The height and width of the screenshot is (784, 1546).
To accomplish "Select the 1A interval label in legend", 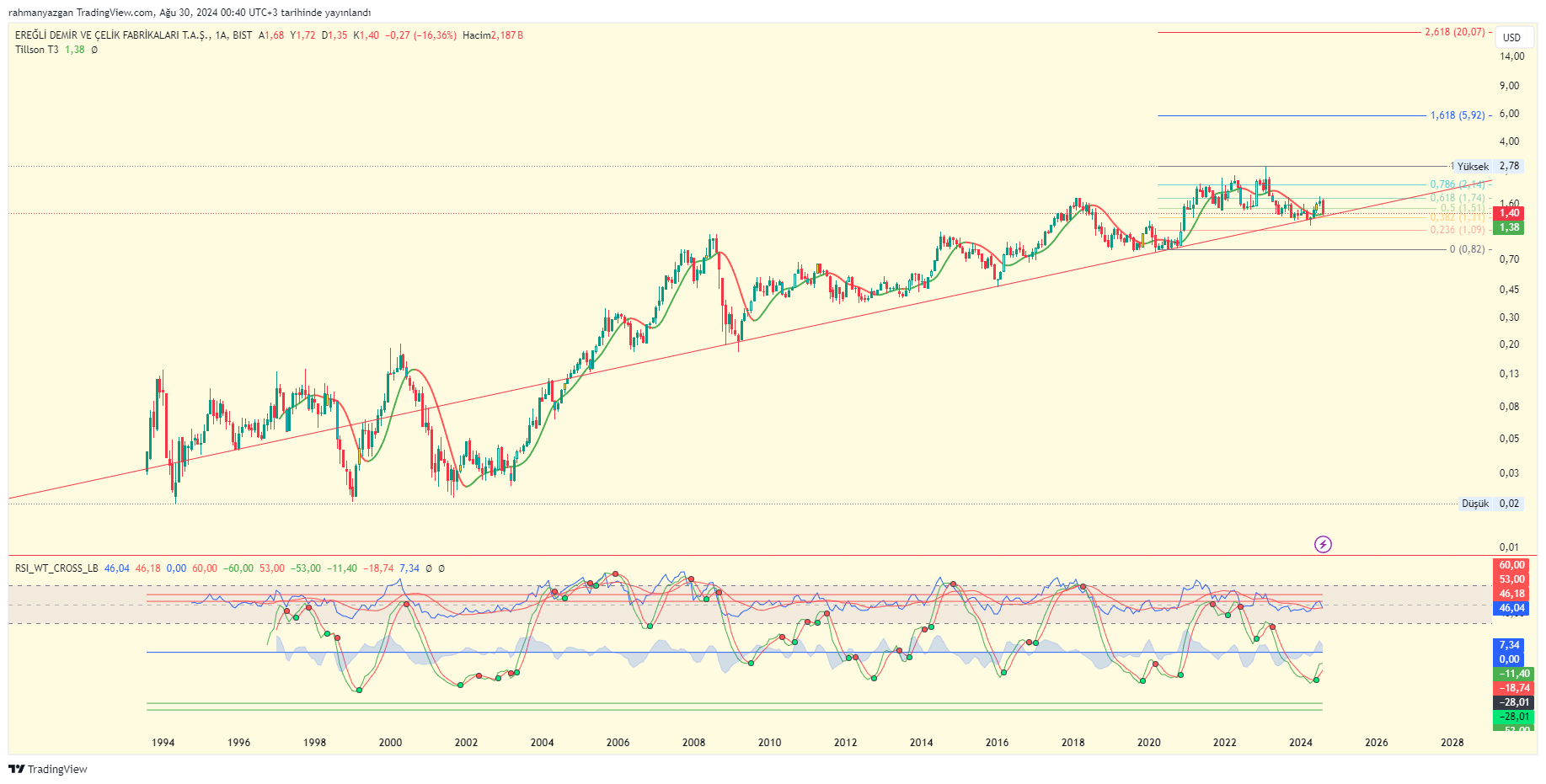I will tap(222, 35).
